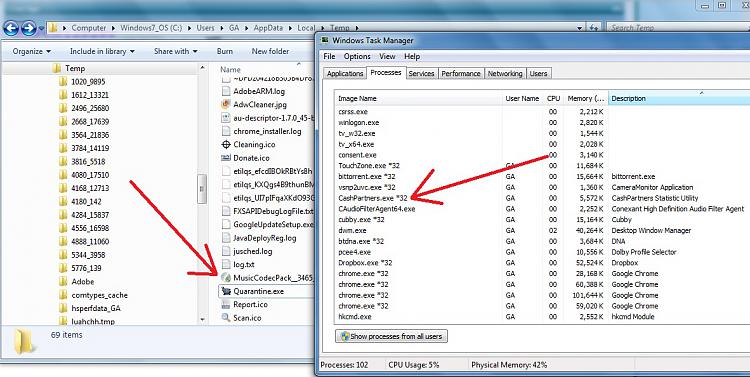Select the Adobe folder icon in tree
This screenshot has height=377, width=750.
pos(63,281)
